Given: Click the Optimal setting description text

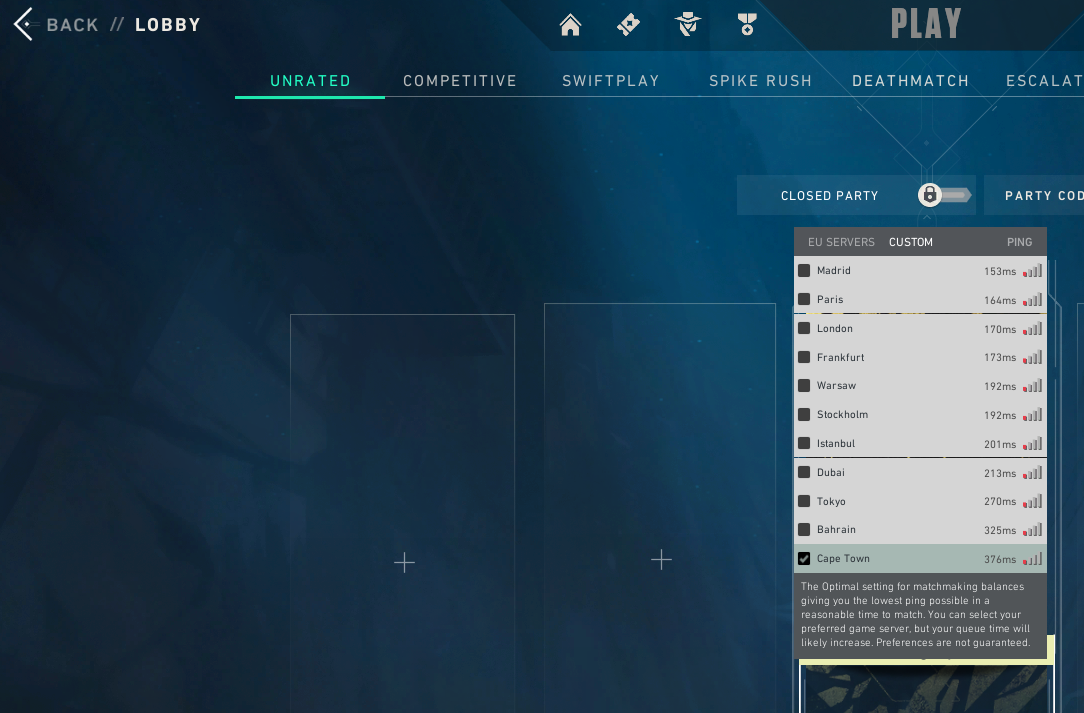Looking at the screenshot, I should (x=915, y=615).
